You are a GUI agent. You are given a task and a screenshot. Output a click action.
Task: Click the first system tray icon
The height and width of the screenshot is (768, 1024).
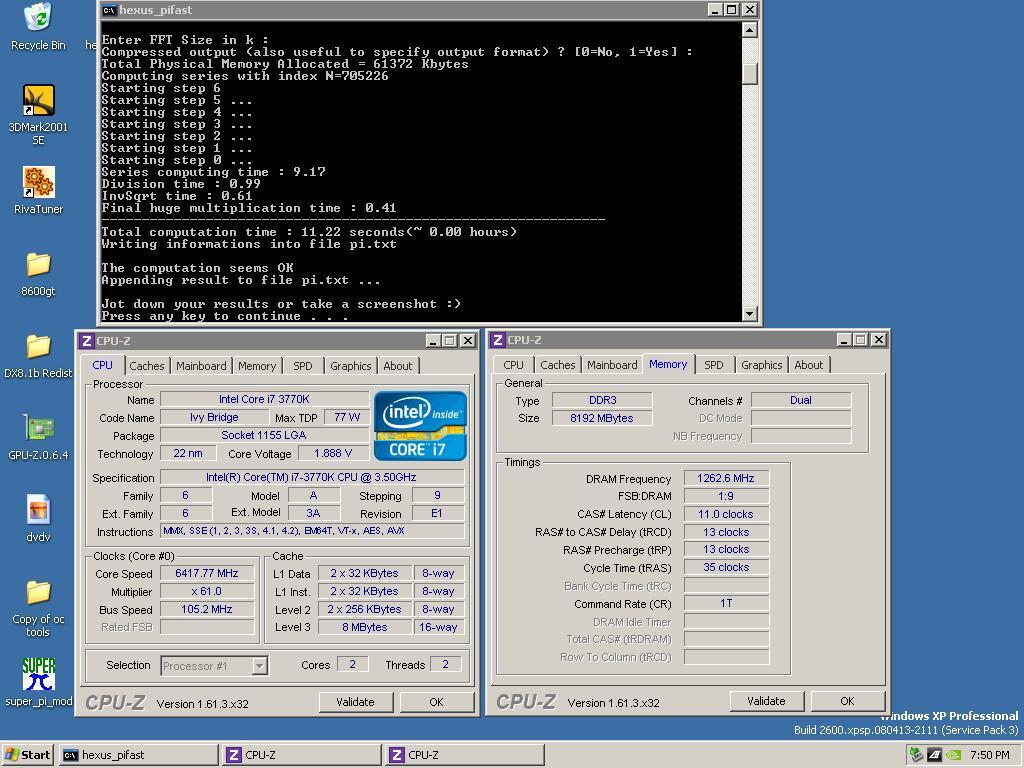click(916, 755)
